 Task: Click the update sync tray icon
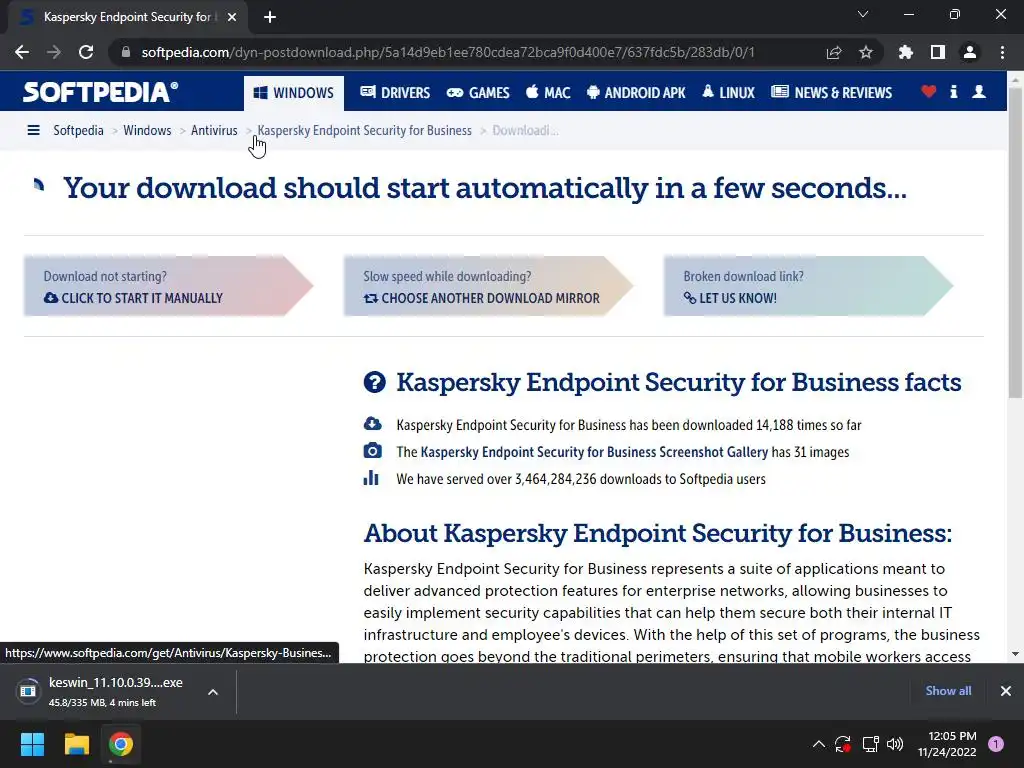842,744
